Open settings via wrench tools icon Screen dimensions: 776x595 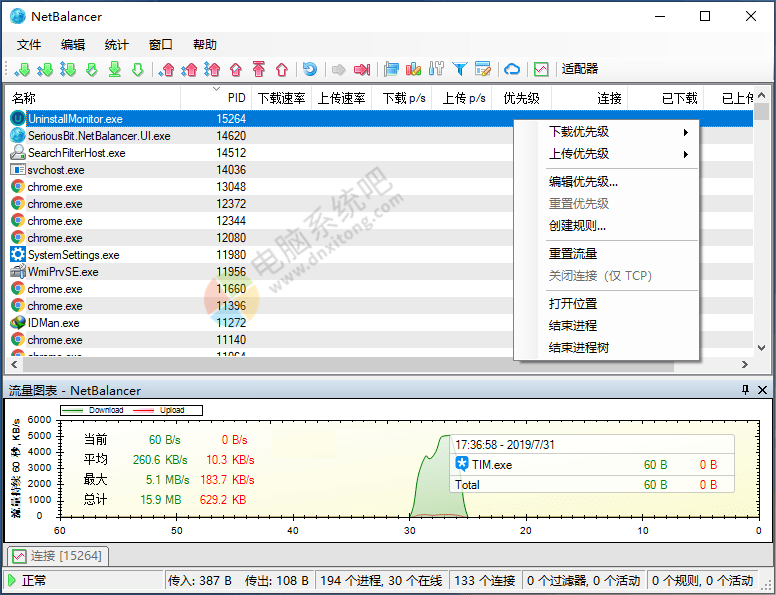pyautogui.click(x=436, y=69)
